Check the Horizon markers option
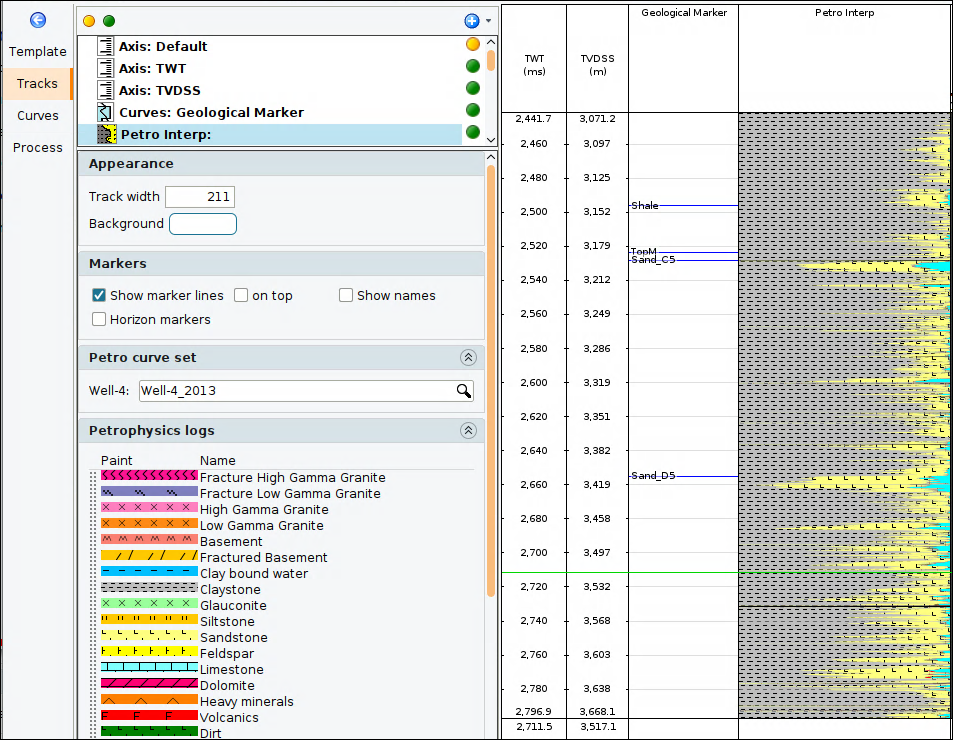 pyautogui.click(x=99, y=319)
